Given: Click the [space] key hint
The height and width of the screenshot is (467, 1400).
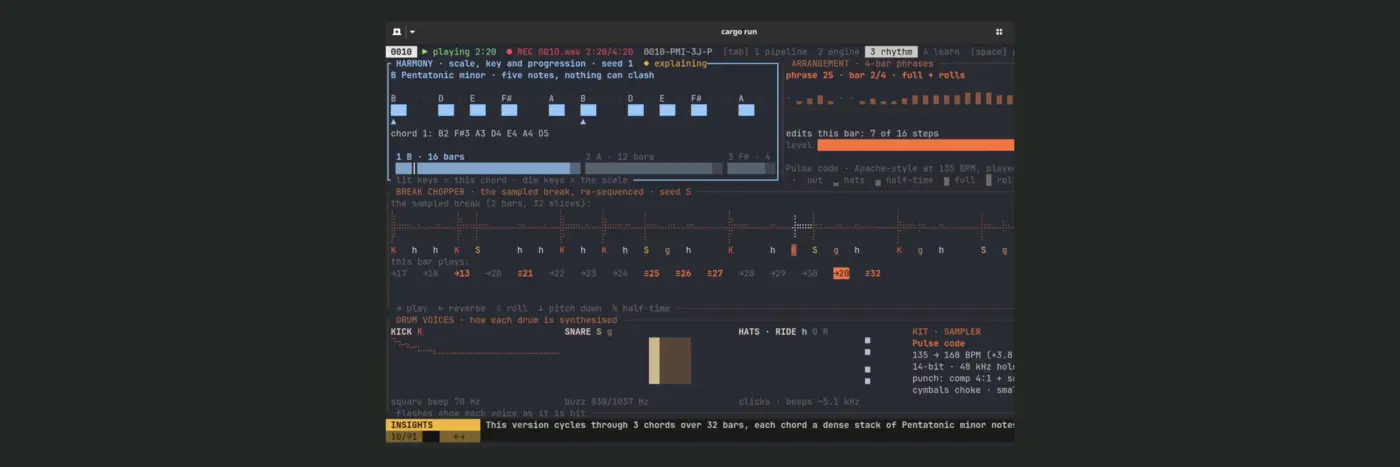Looking at the screenshot, I should point(989,51).
